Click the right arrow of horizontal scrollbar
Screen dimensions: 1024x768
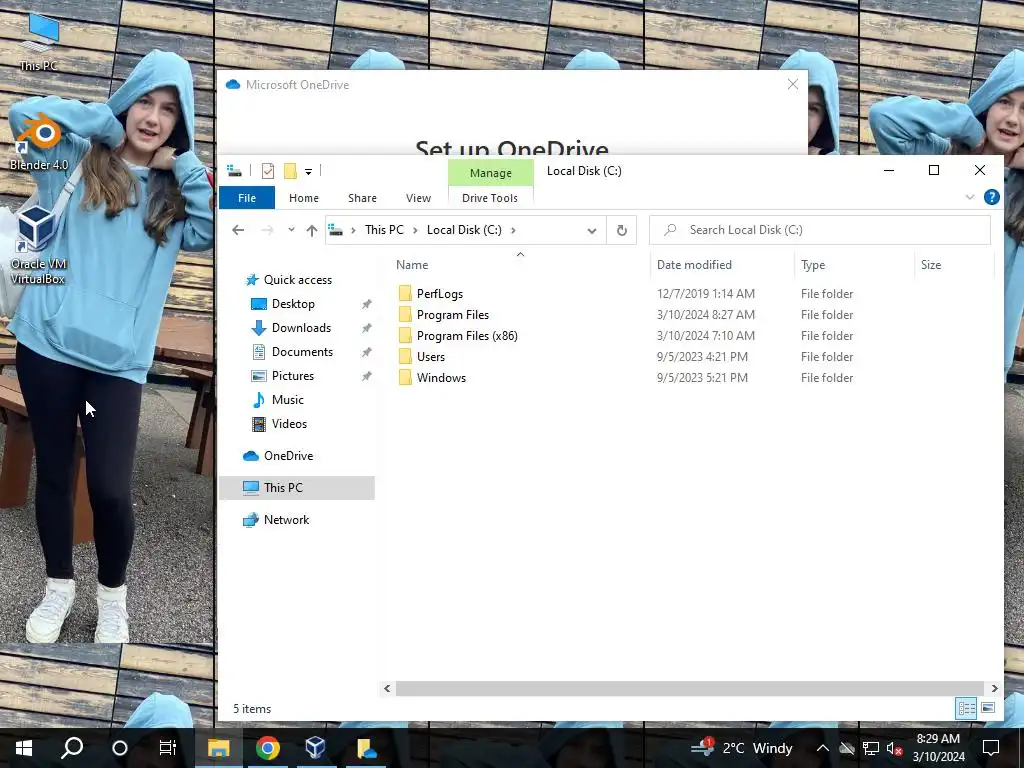(x=994, y=688)
